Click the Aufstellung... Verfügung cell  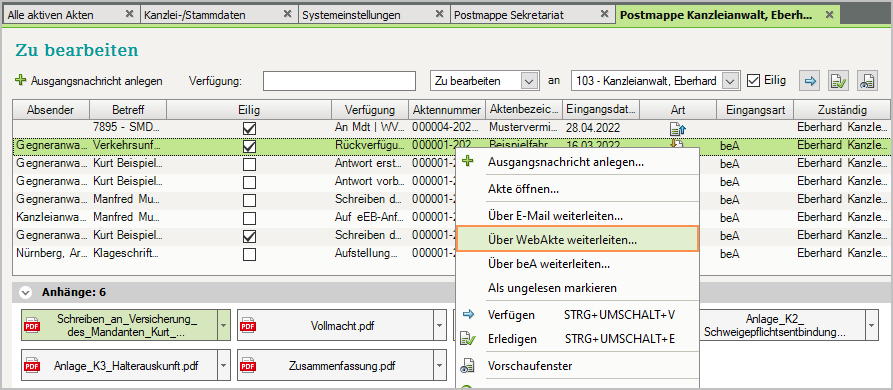370,254
